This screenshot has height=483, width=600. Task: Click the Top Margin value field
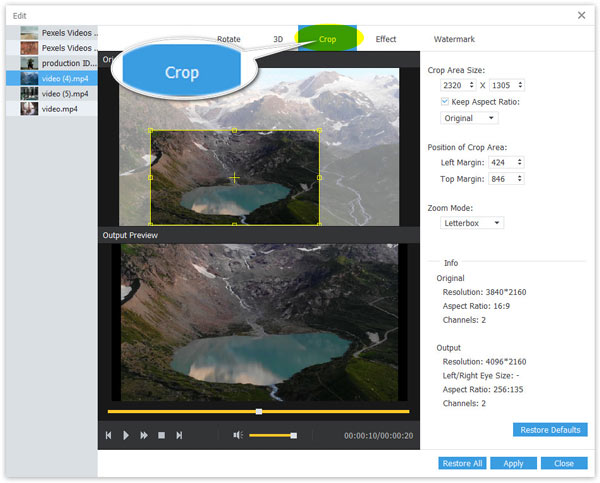(x=501, y=179)
